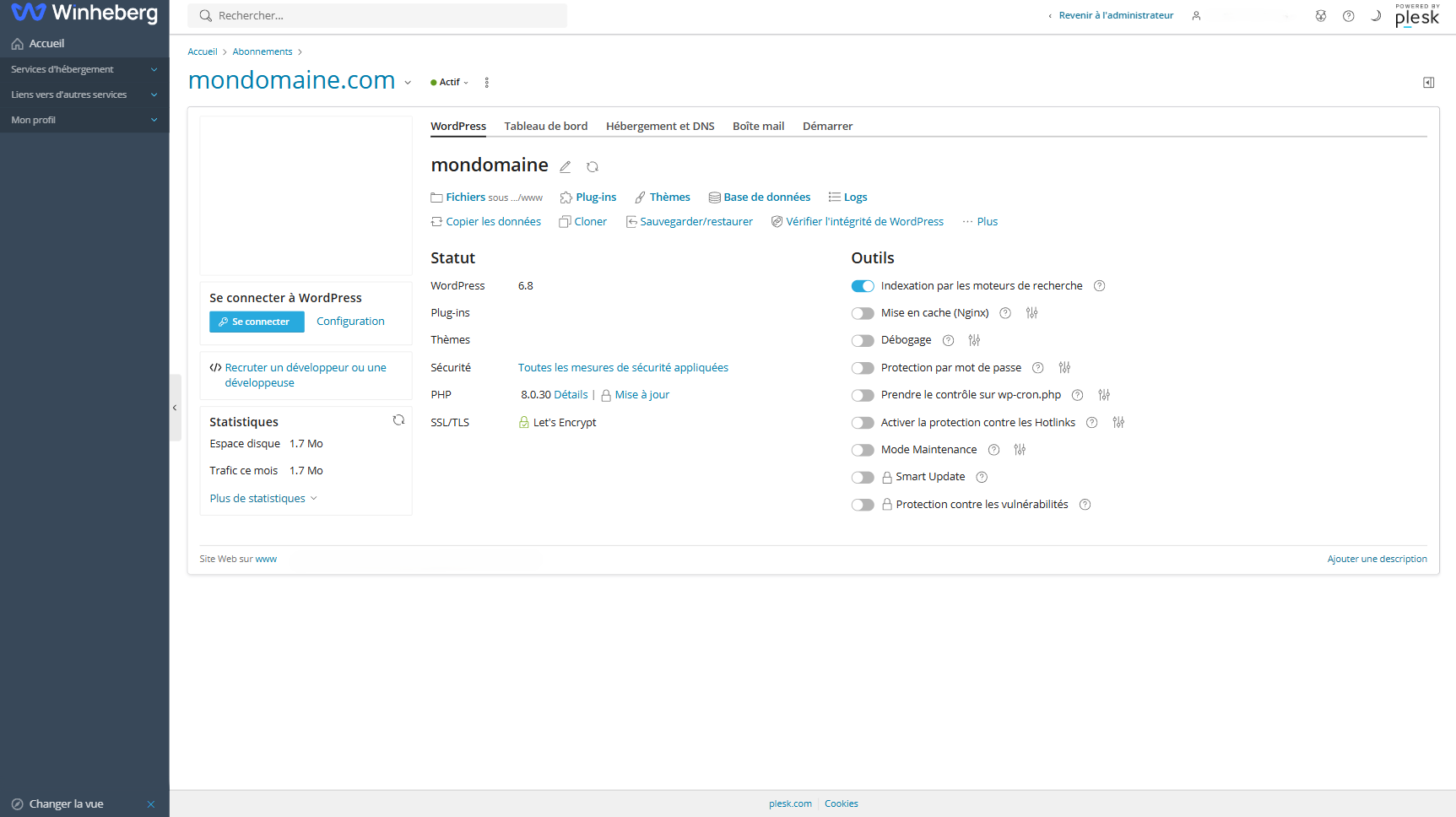
Task: Open Hotlinks protection settings sliders icon
Action: 1118,423
